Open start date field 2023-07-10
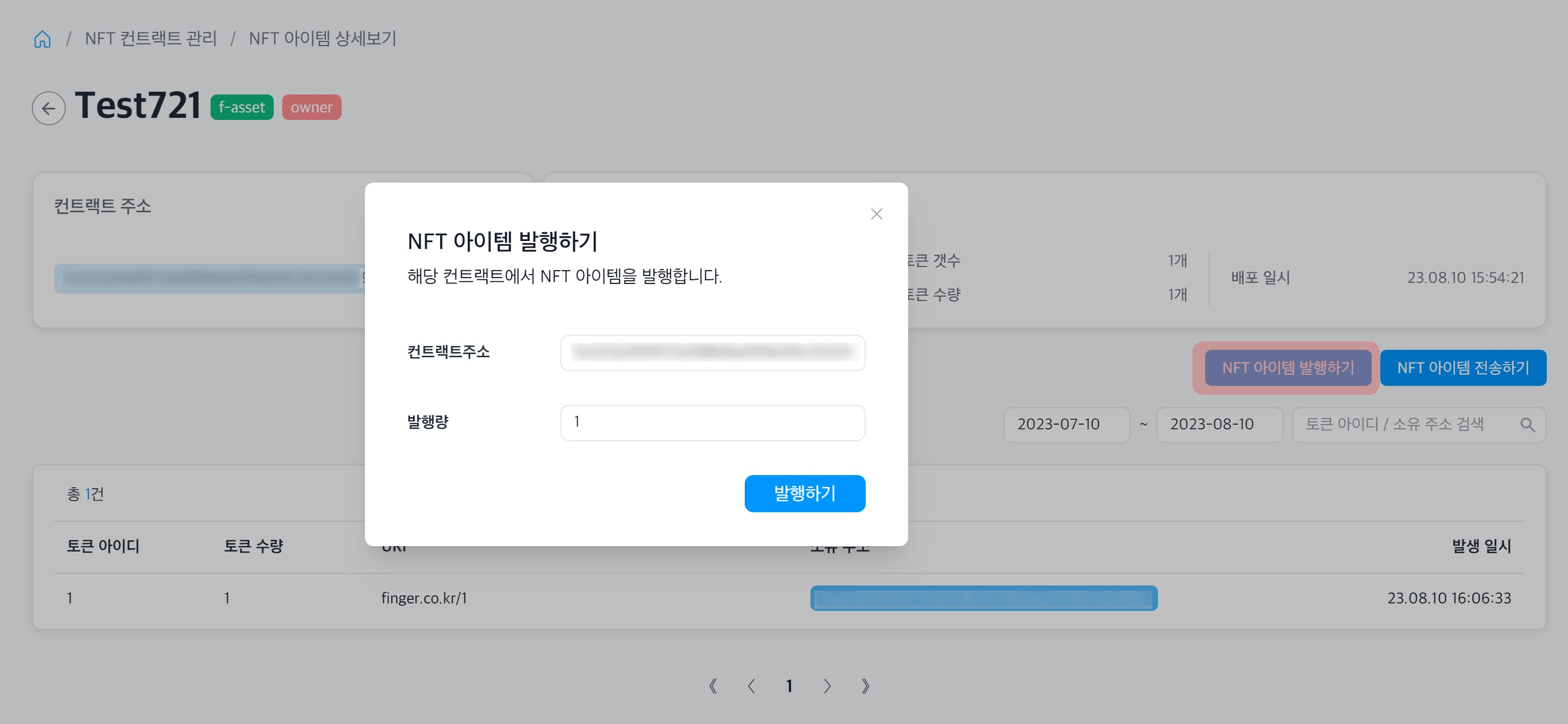 click(1066, 425)
